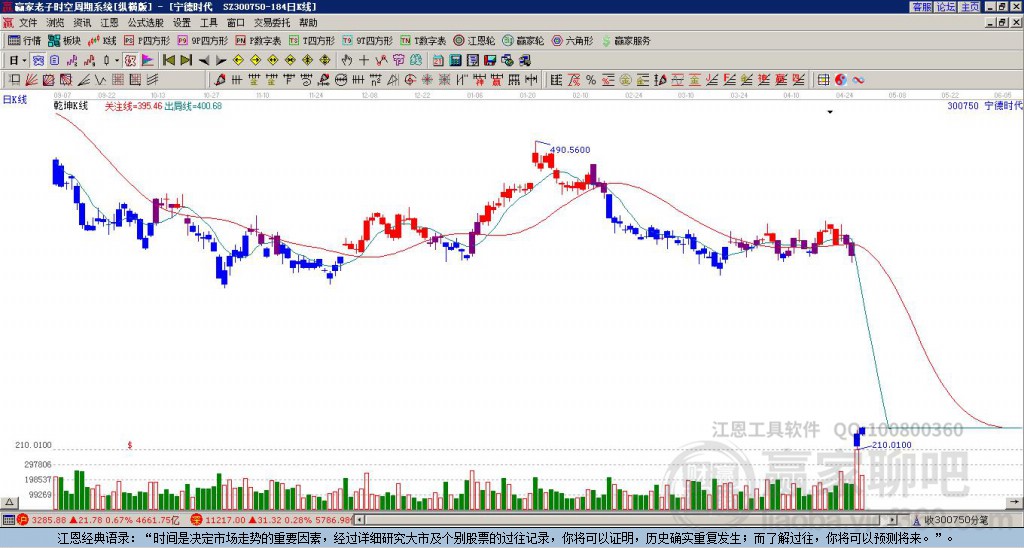Click the save floppy disk icon
1024x548 pixels.
(x=490, y=60)
